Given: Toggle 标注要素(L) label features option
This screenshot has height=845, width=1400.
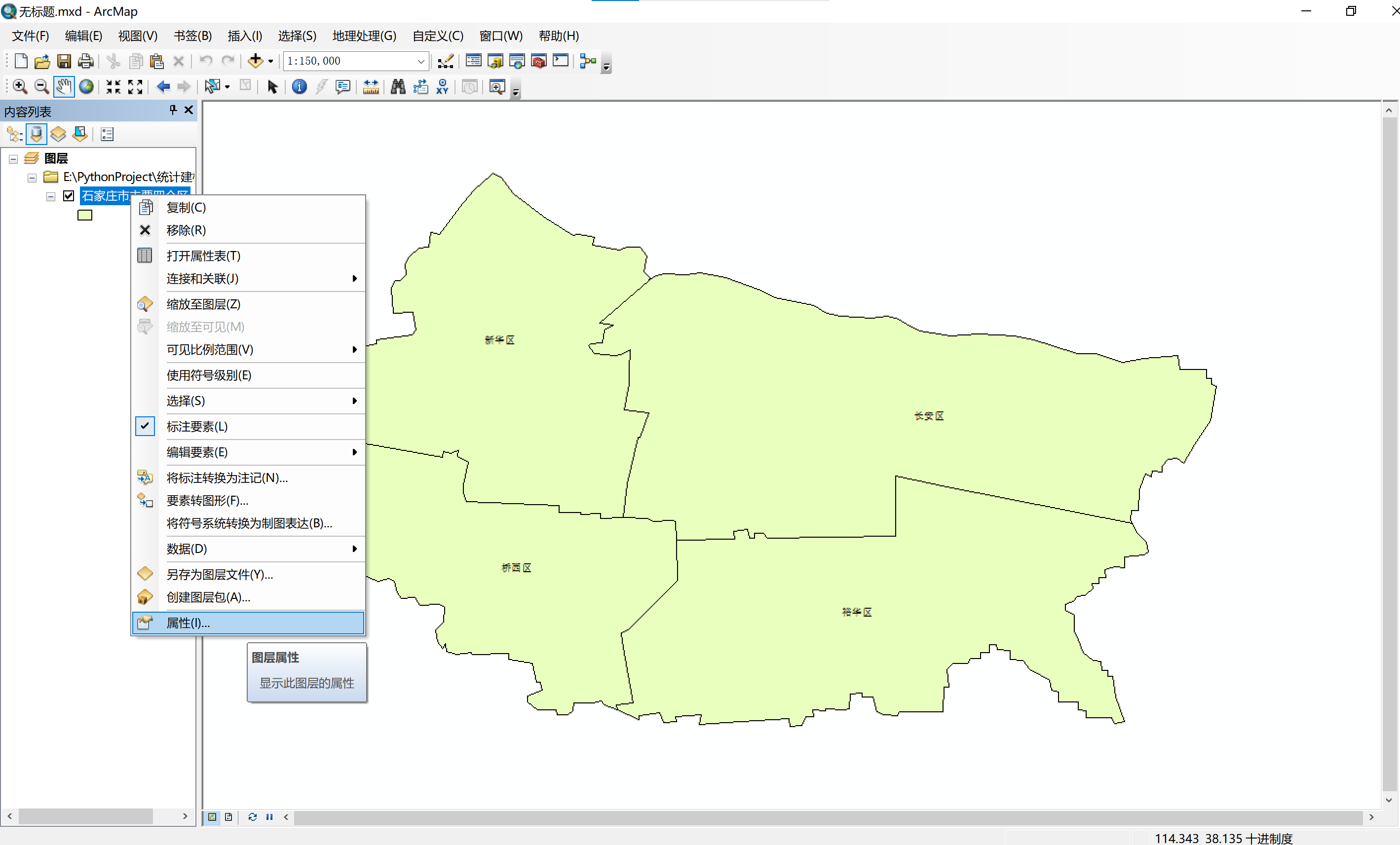Looking at the screenshot, I should pos(196,427).
